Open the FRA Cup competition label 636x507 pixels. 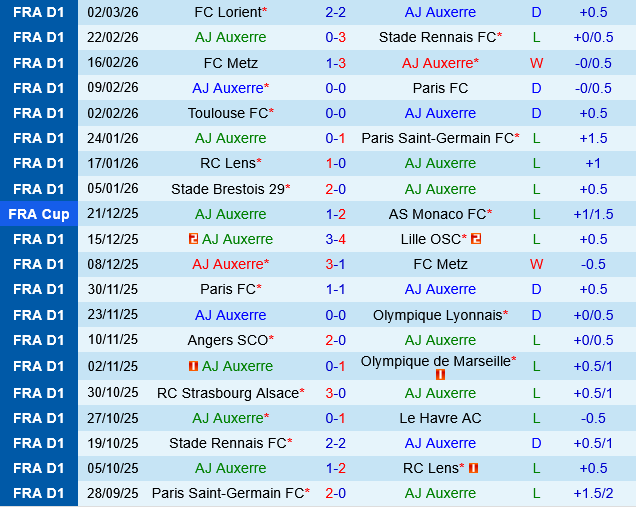39,214
